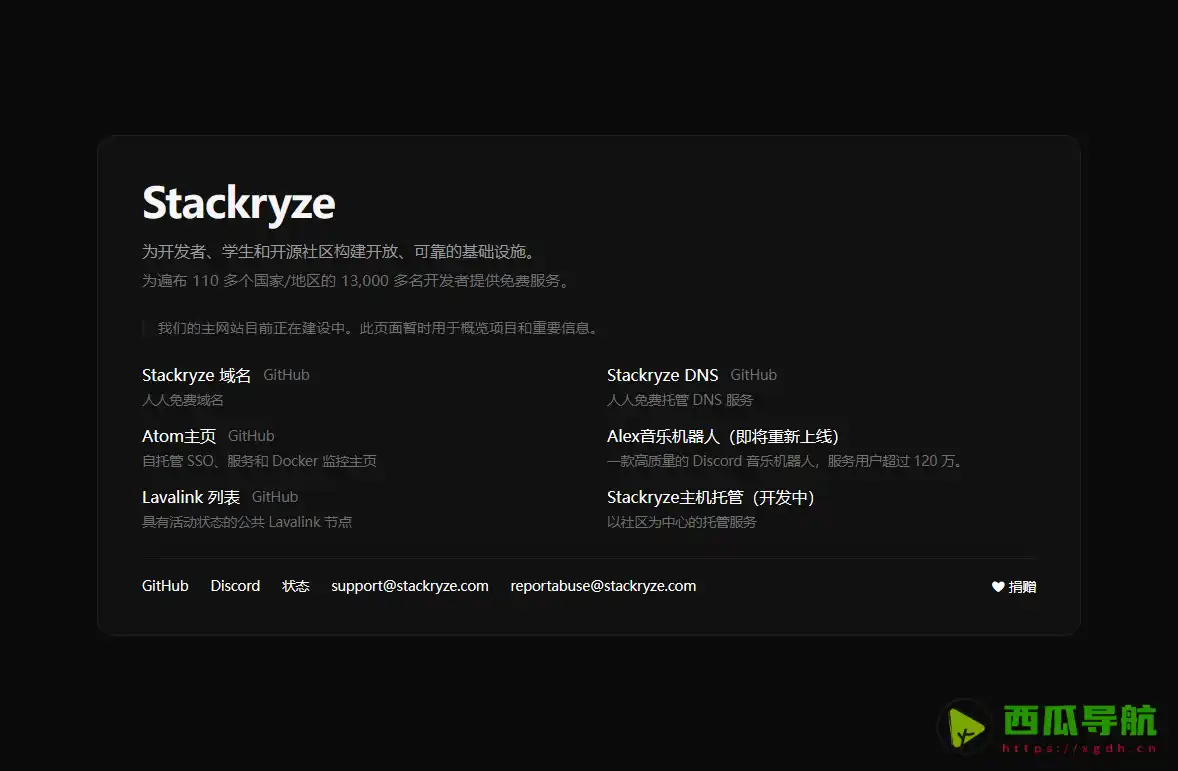Click Alex音乐机器人 (即将重新上线) title
This screenshot has width=1178, height=771.
click(723, 436)
